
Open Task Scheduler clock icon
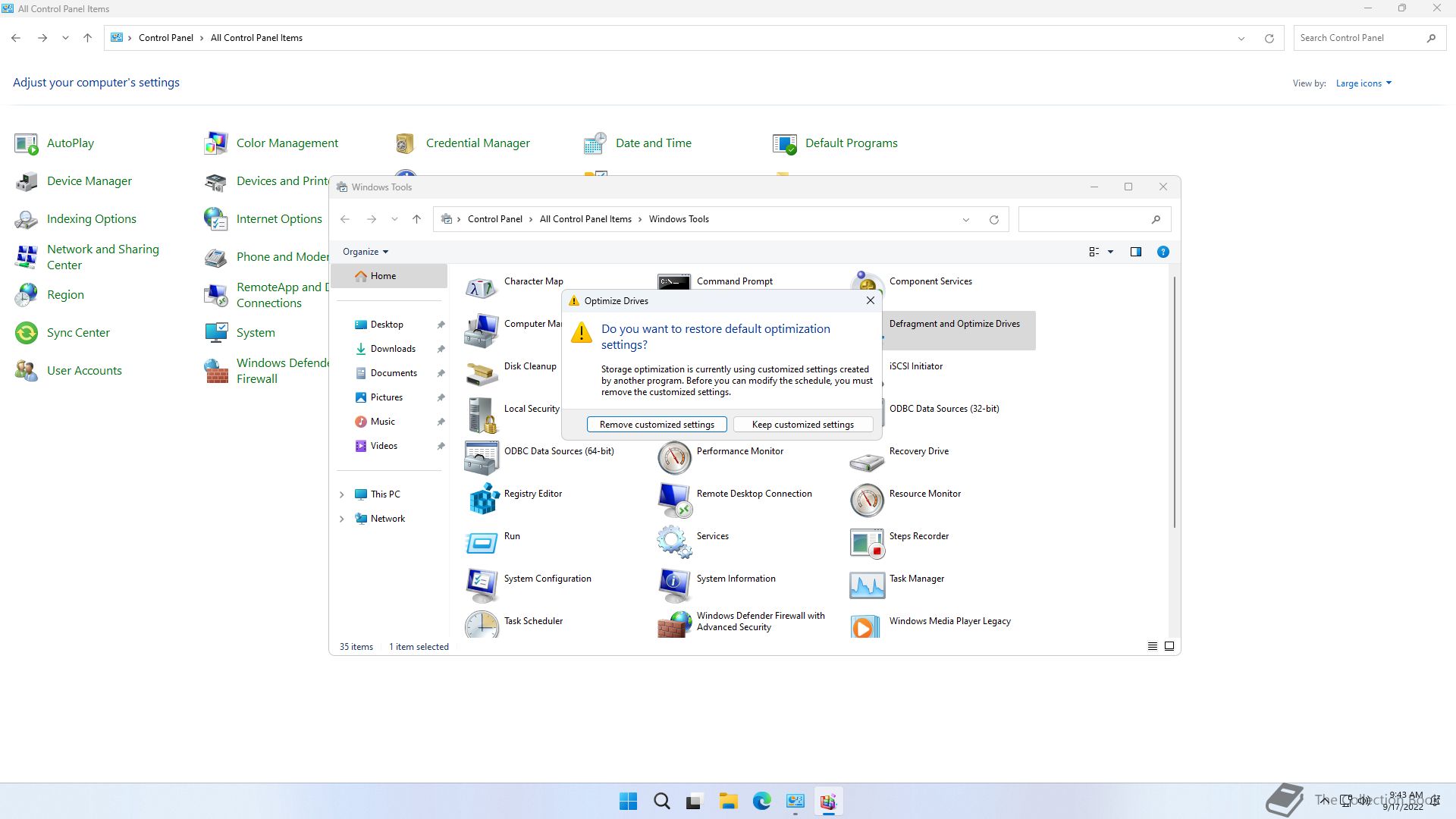[x=482, y=625]
